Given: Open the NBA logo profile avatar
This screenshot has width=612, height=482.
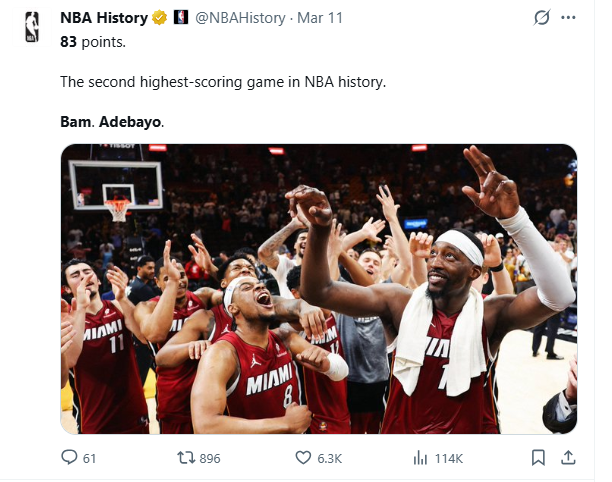Looking at the screenshot, I should tap(31, 25).
